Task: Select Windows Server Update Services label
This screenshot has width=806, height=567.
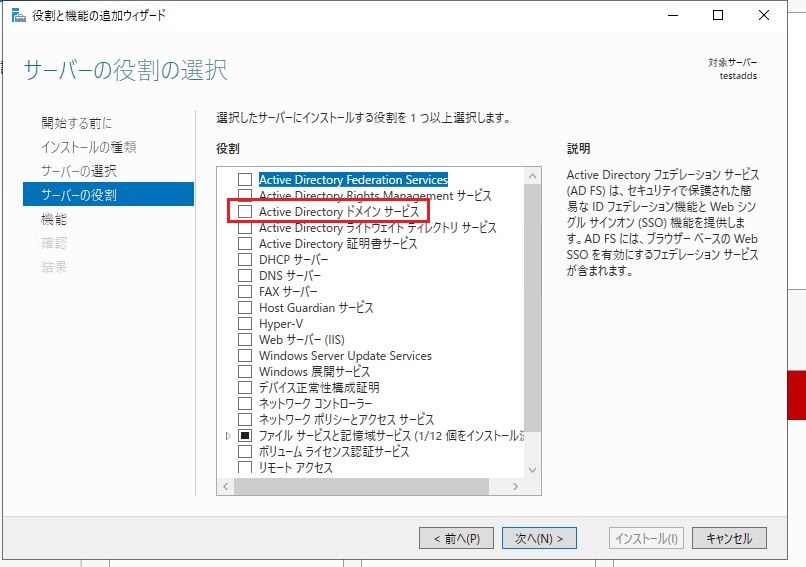Action: (x=345, y=355)
